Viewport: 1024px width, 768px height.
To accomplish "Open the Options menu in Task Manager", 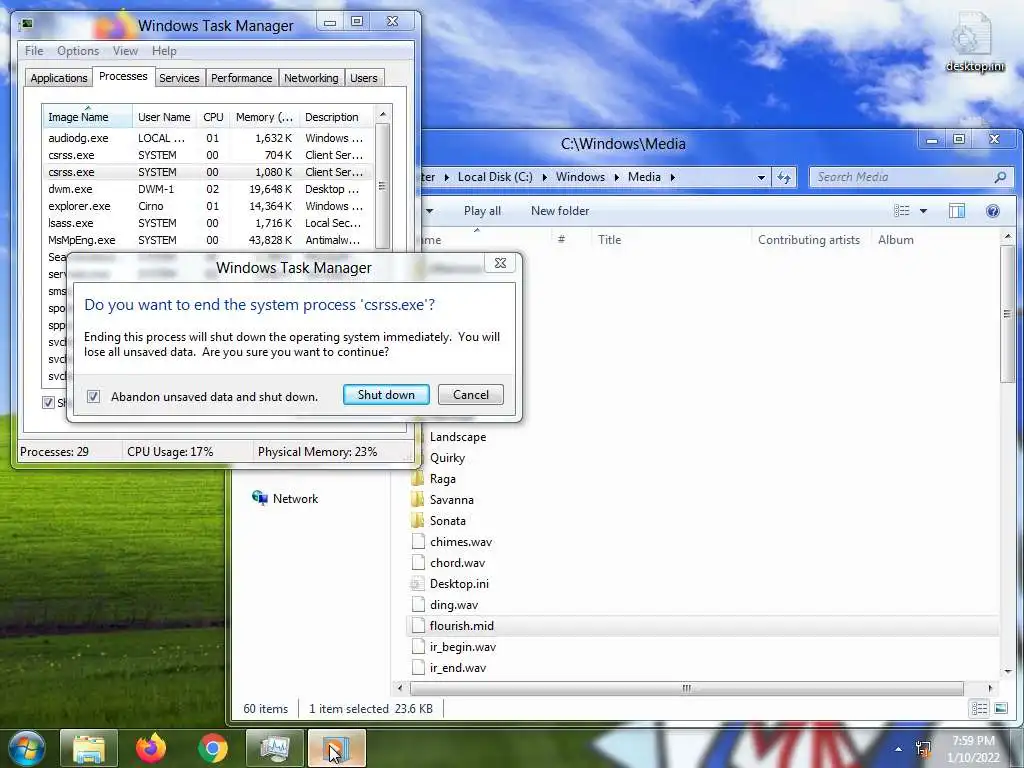I will coord(78,51).
